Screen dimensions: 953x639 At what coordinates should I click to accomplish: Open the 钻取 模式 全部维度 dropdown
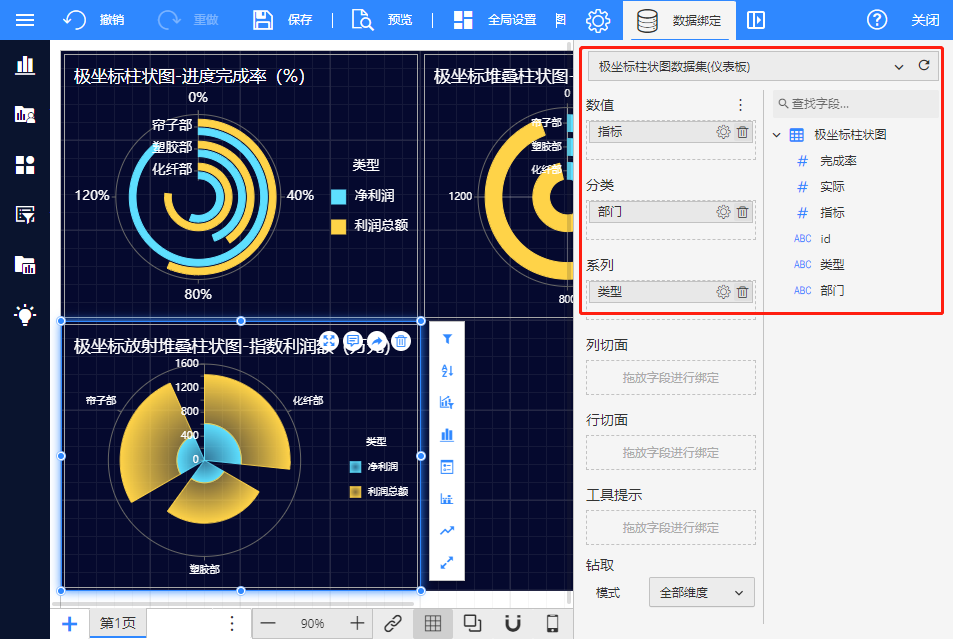coord(701,593)
